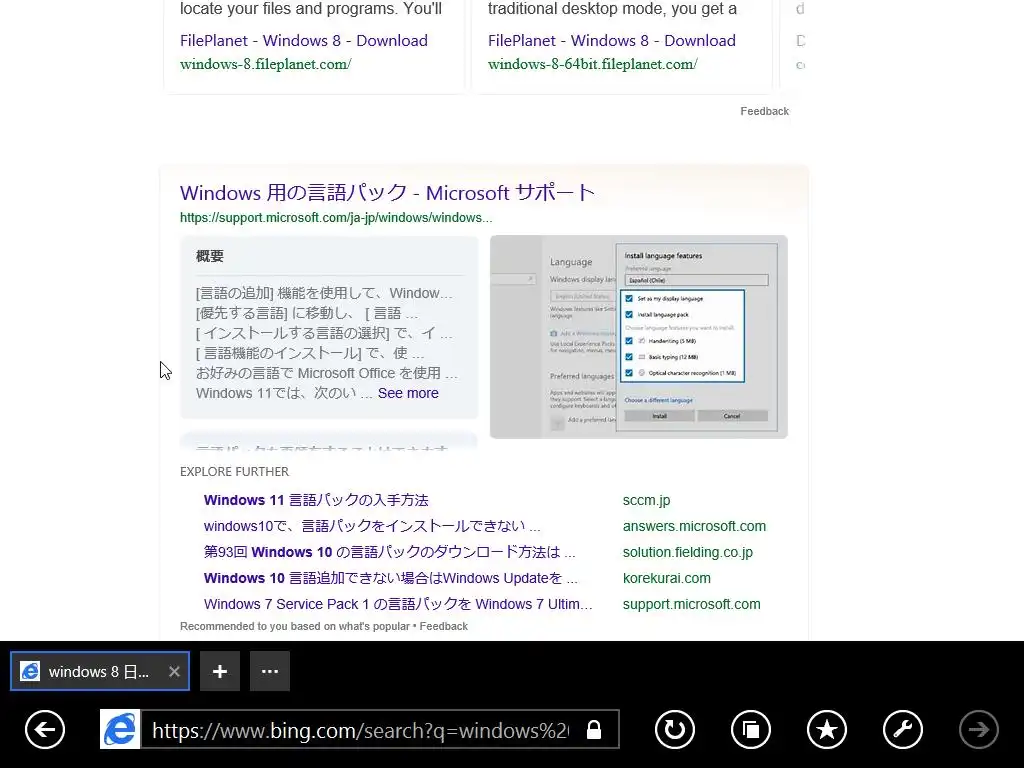Click the Internet Explorer site icon by address bar
Screen dimensions: 1024x768
[x=120, y=729]
